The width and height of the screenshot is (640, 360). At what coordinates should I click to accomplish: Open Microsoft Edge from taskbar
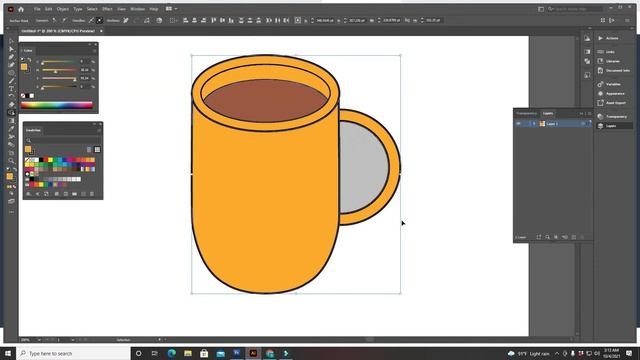tap(171, 353)
